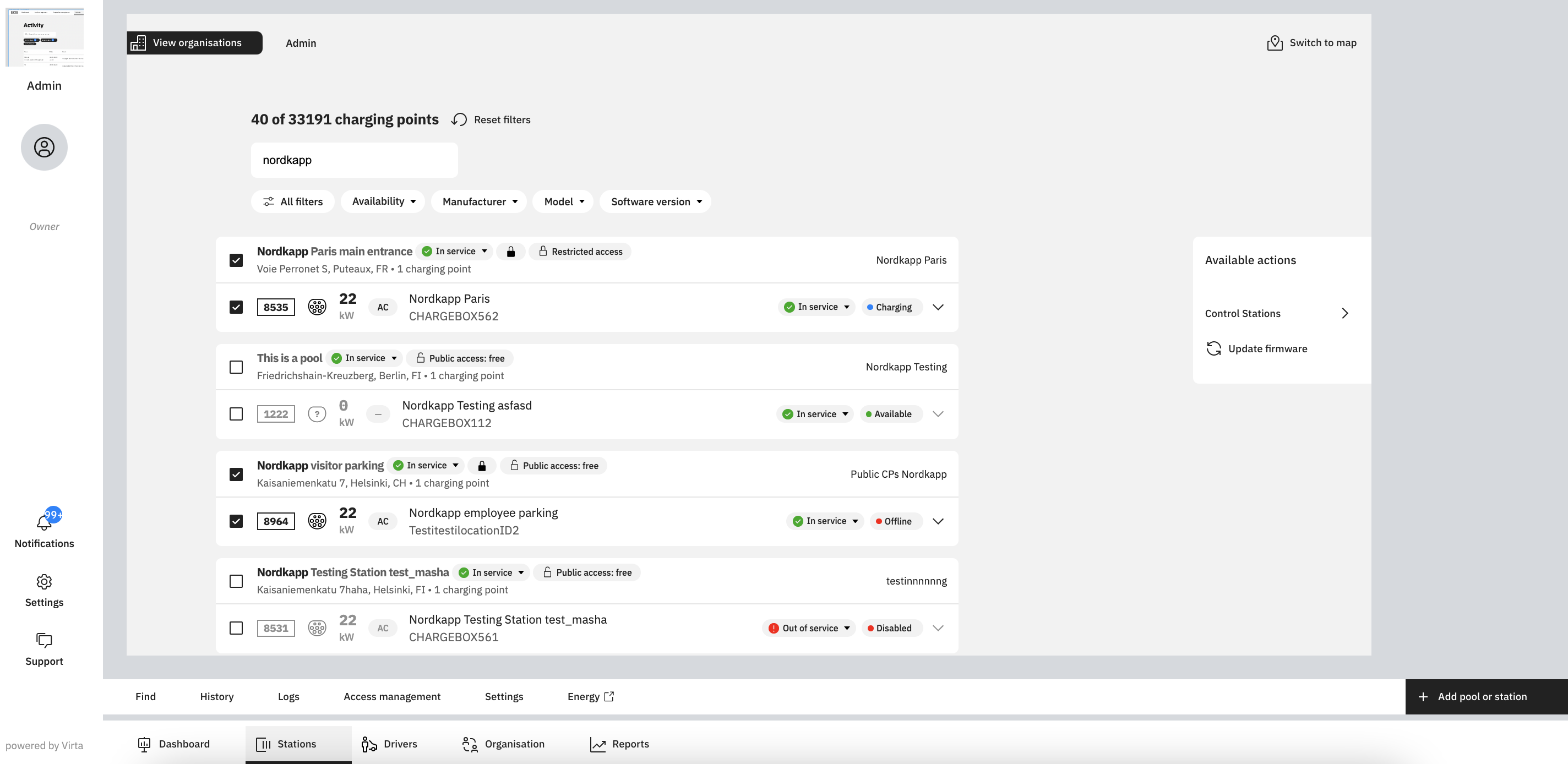This screenshot has height=764, width=1568.
Task: Click Add pool or station button
Action: pos(1487,696)
